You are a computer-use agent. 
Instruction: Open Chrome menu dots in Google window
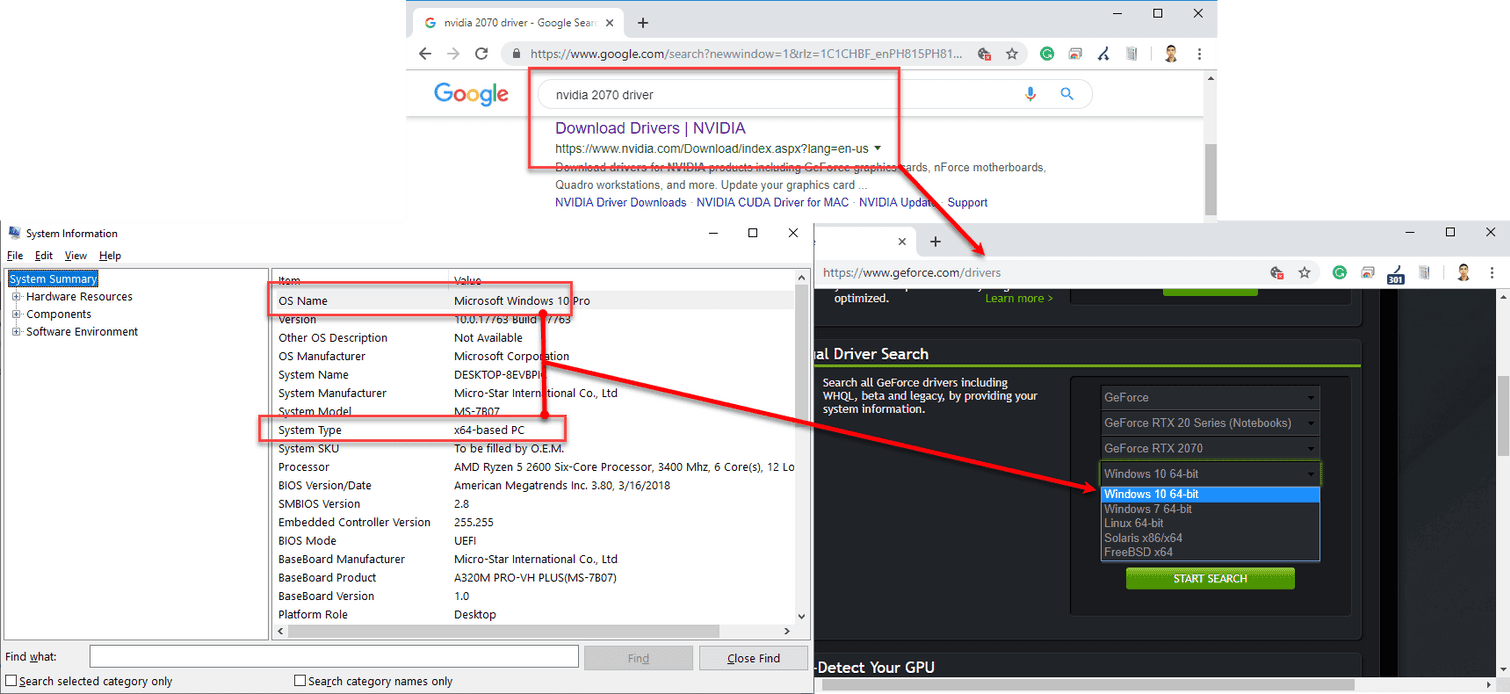[1199, 54]
